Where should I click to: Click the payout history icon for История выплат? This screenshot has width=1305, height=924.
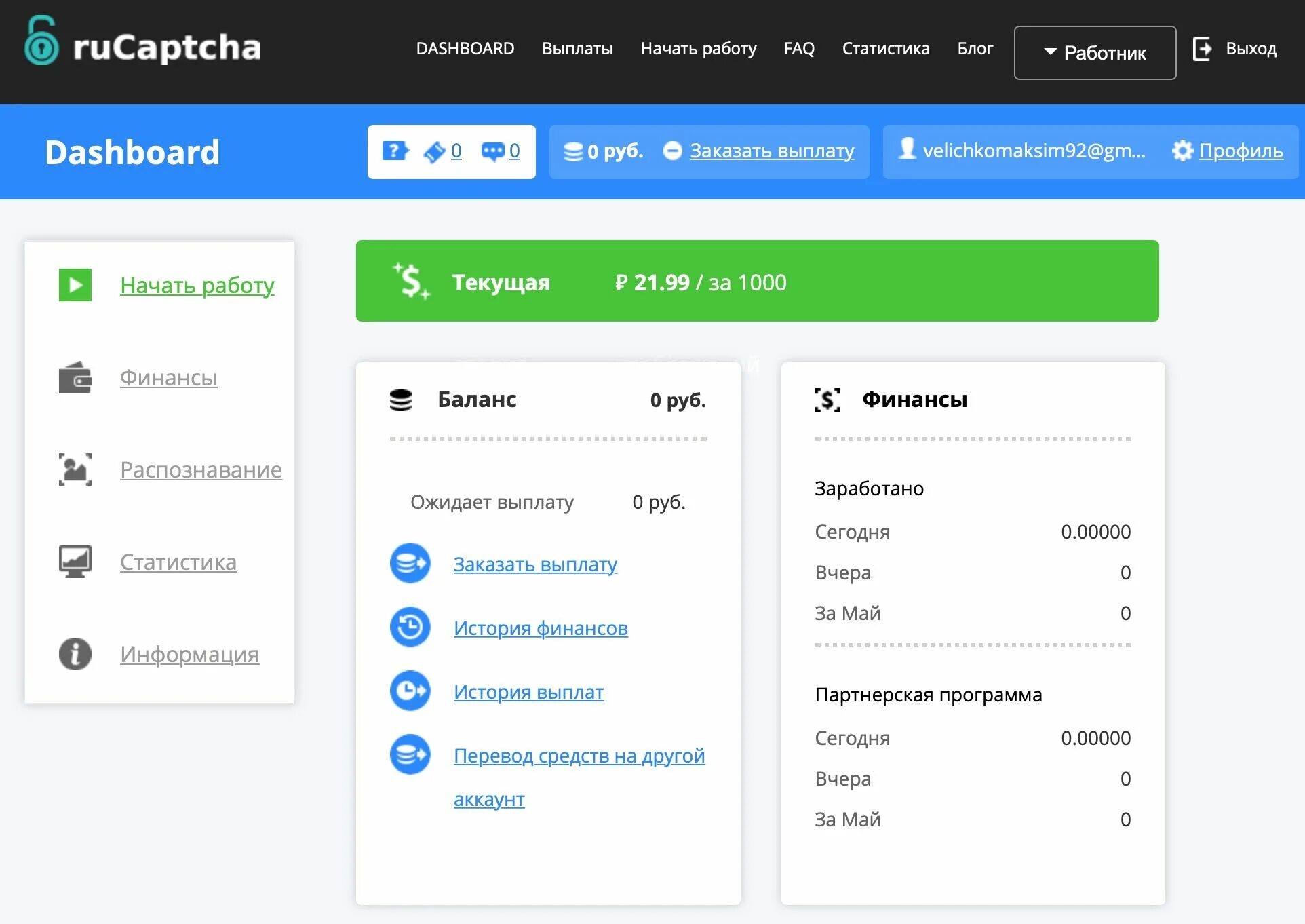(410, 691)
